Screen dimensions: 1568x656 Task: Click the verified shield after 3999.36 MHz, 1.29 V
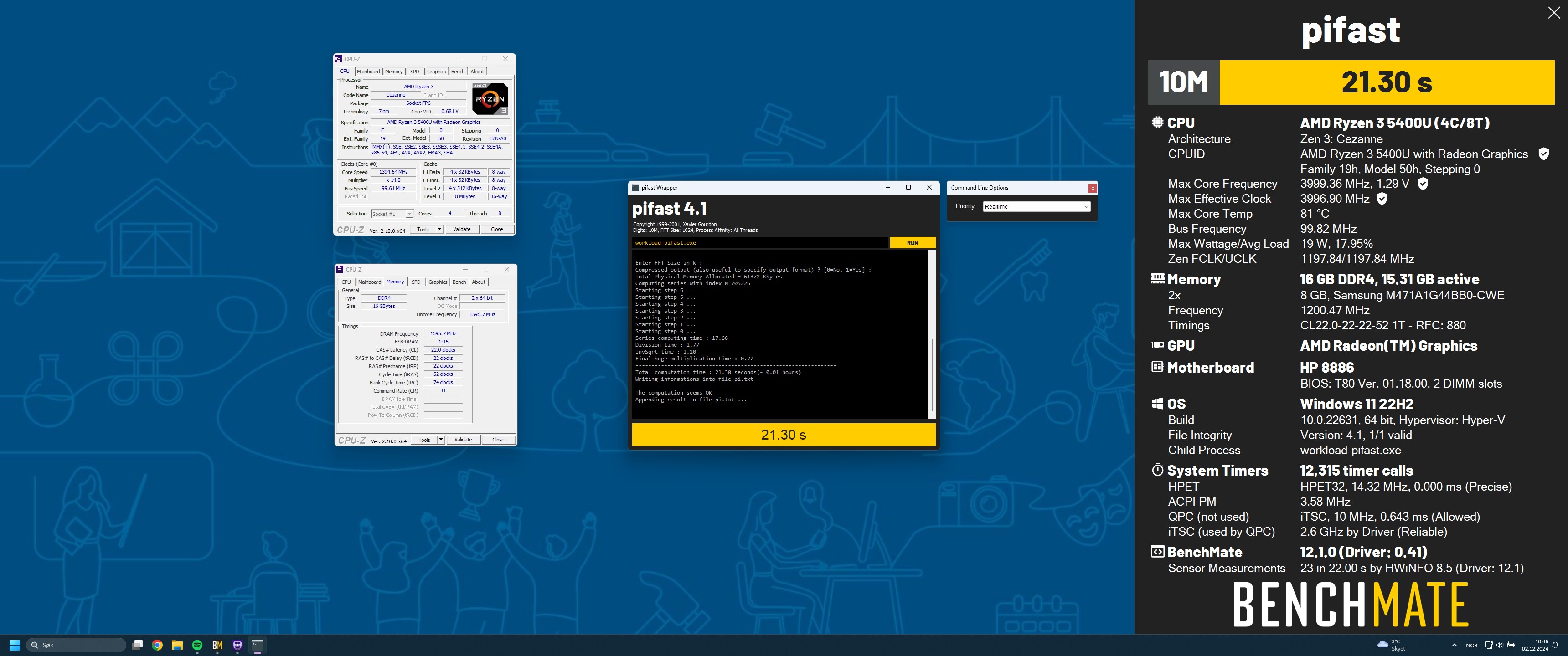(1423, 184)
